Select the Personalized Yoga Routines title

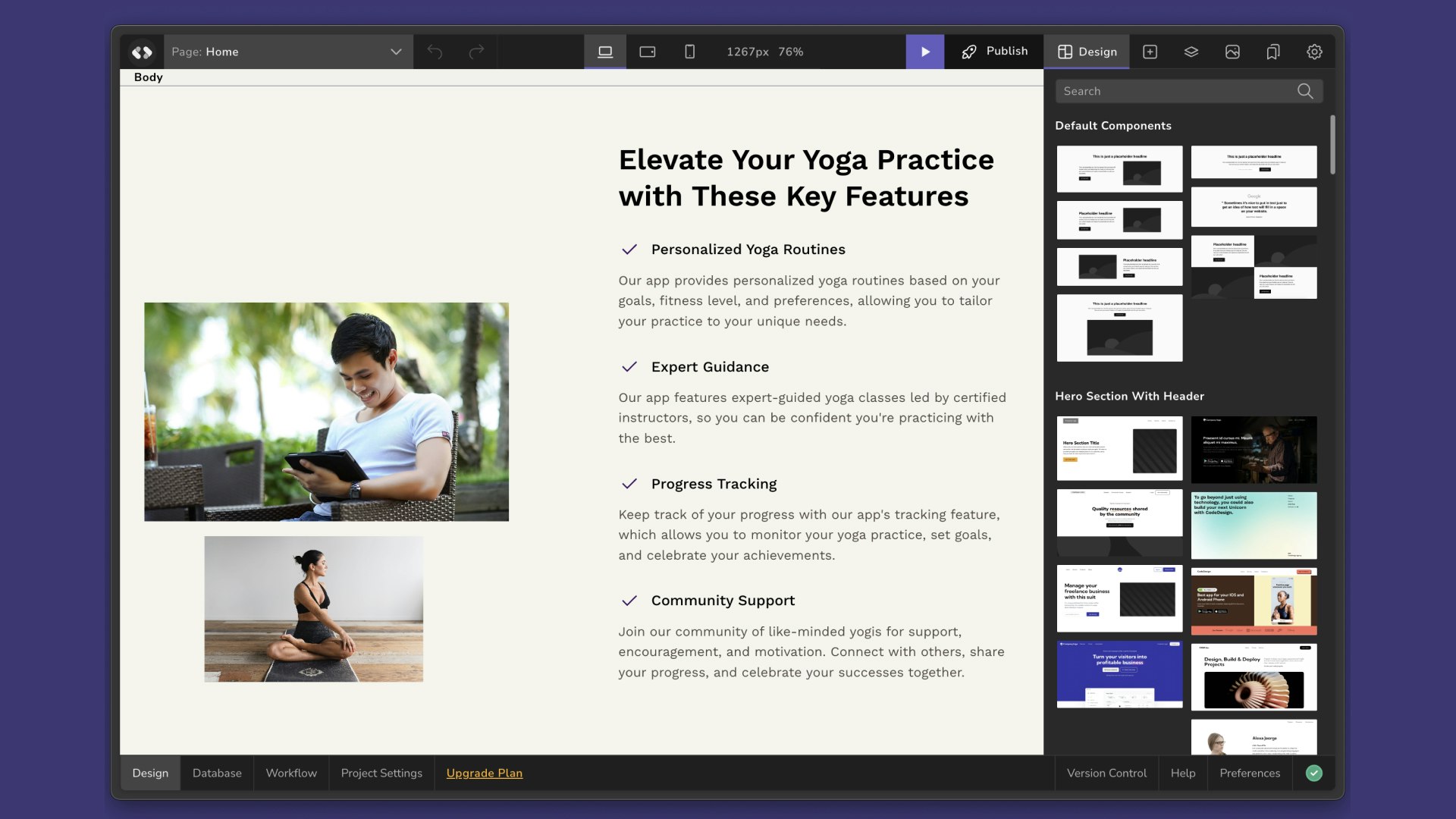pos(748,249)
